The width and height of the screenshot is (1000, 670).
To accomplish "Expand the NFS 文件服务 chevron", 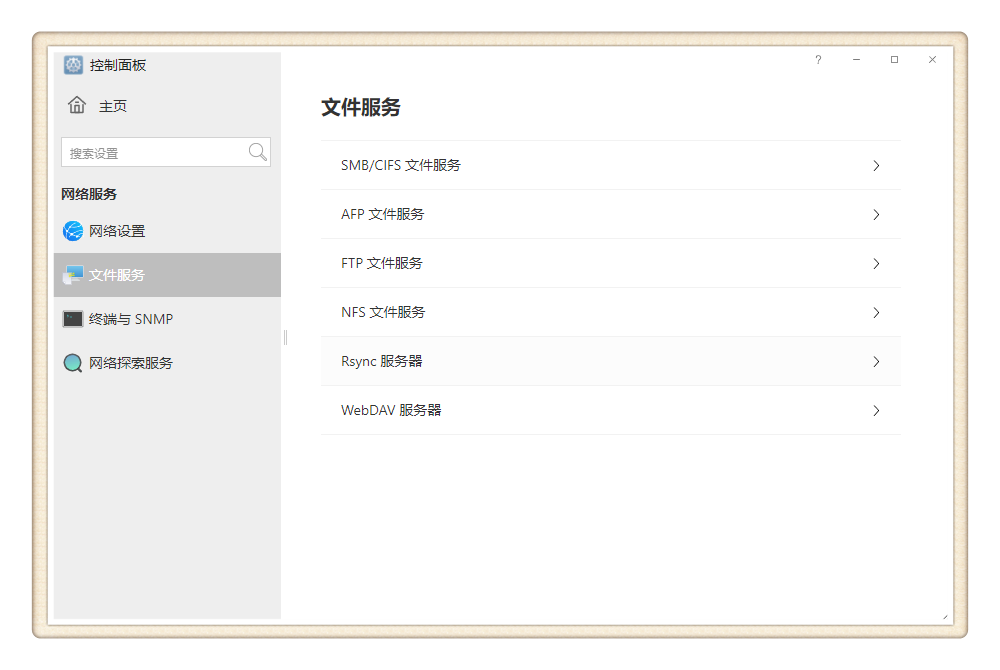I will click(876, 313).
